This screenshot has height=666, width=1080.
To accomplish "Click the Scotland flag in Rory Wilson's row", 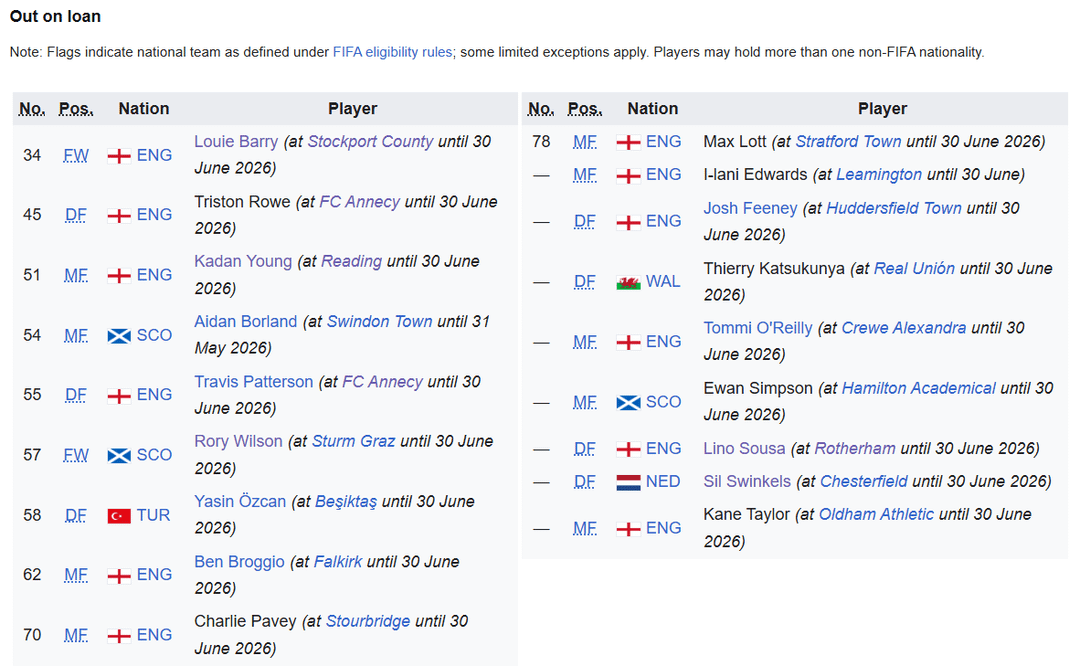I will [x=119, y=456].
